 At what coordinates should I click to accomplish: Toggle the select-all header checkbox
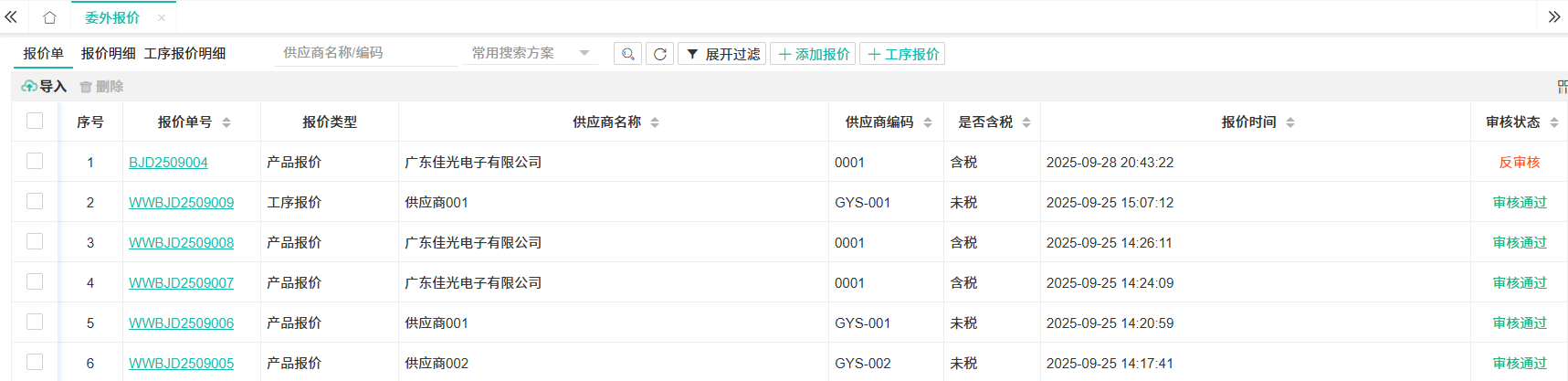coord(35,121)
